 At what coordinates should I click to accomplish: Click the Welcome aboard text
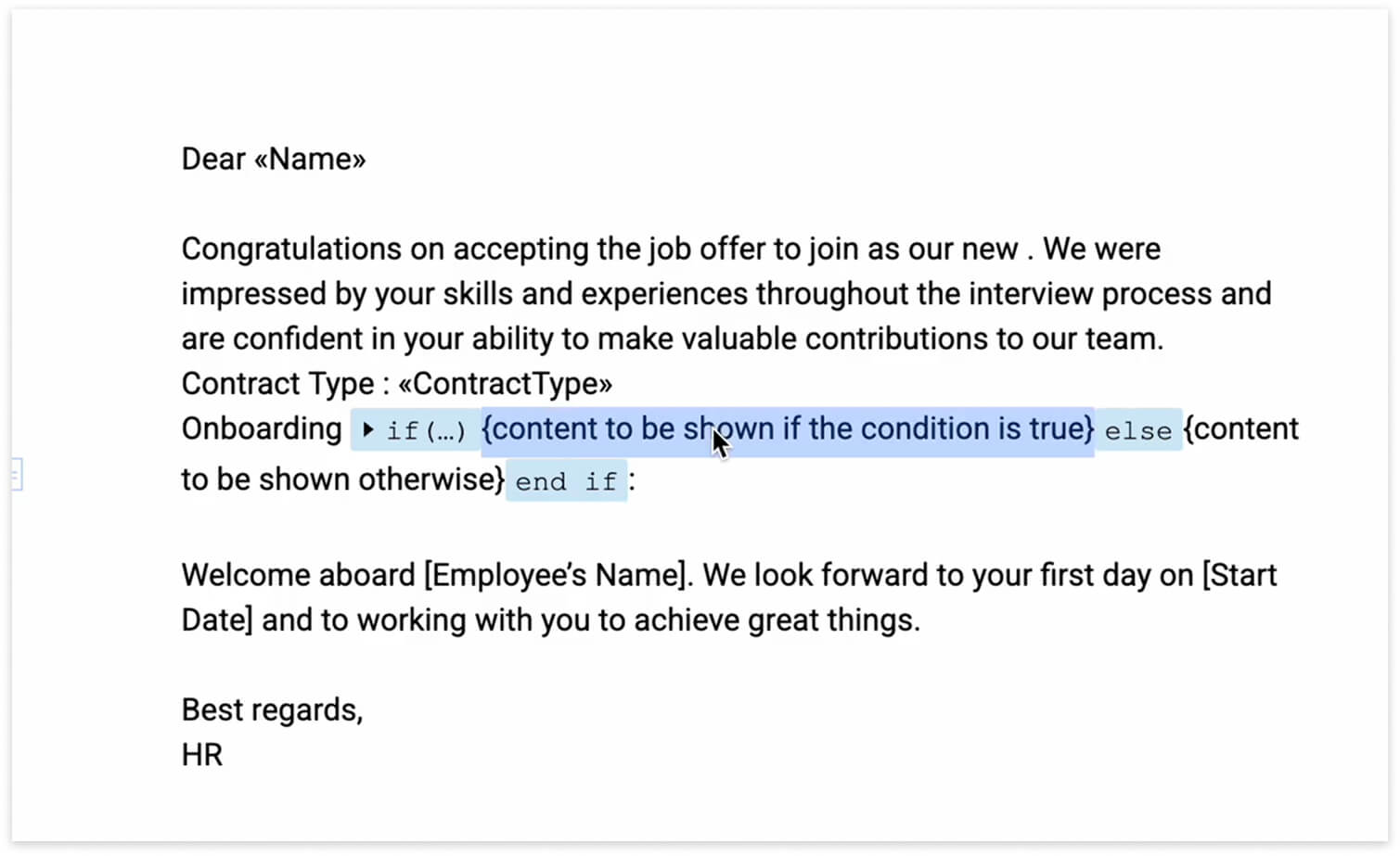pos(299,575)
